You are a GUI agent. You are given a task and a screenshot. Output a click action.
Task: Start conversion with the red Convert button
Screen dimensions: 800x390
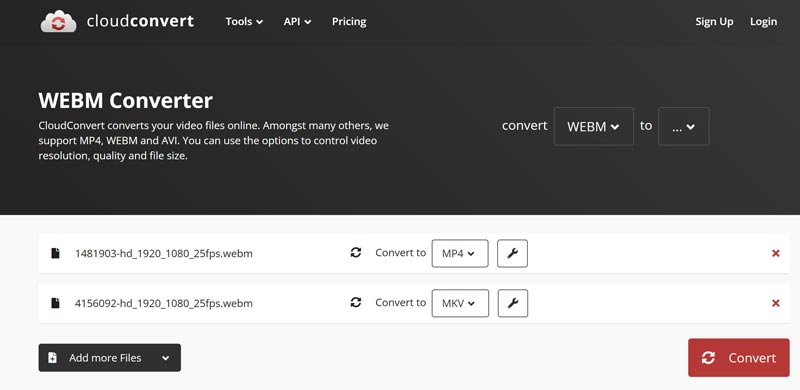(738, 358)
